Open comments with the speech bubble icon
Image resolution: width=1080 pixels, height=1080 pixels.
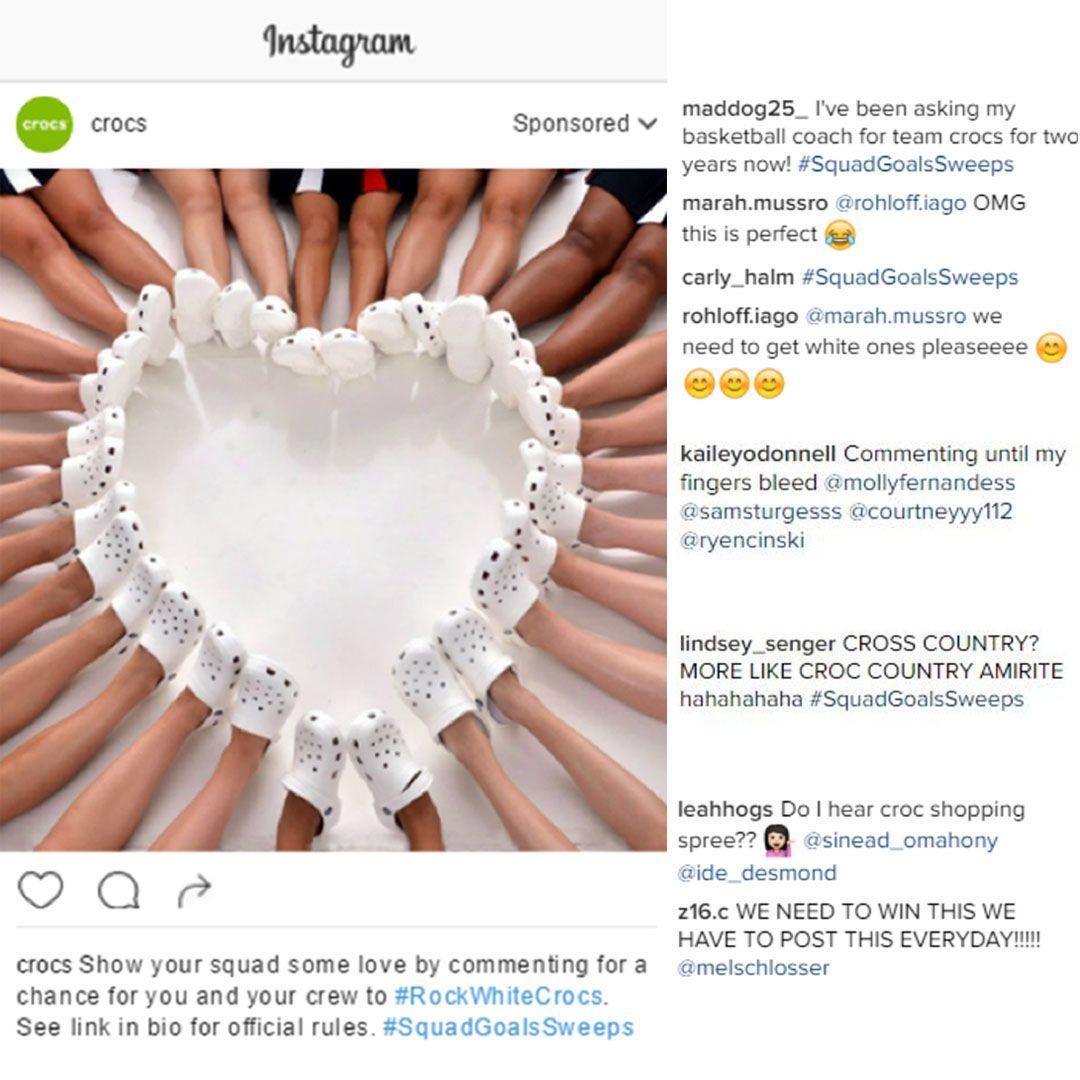118,890
